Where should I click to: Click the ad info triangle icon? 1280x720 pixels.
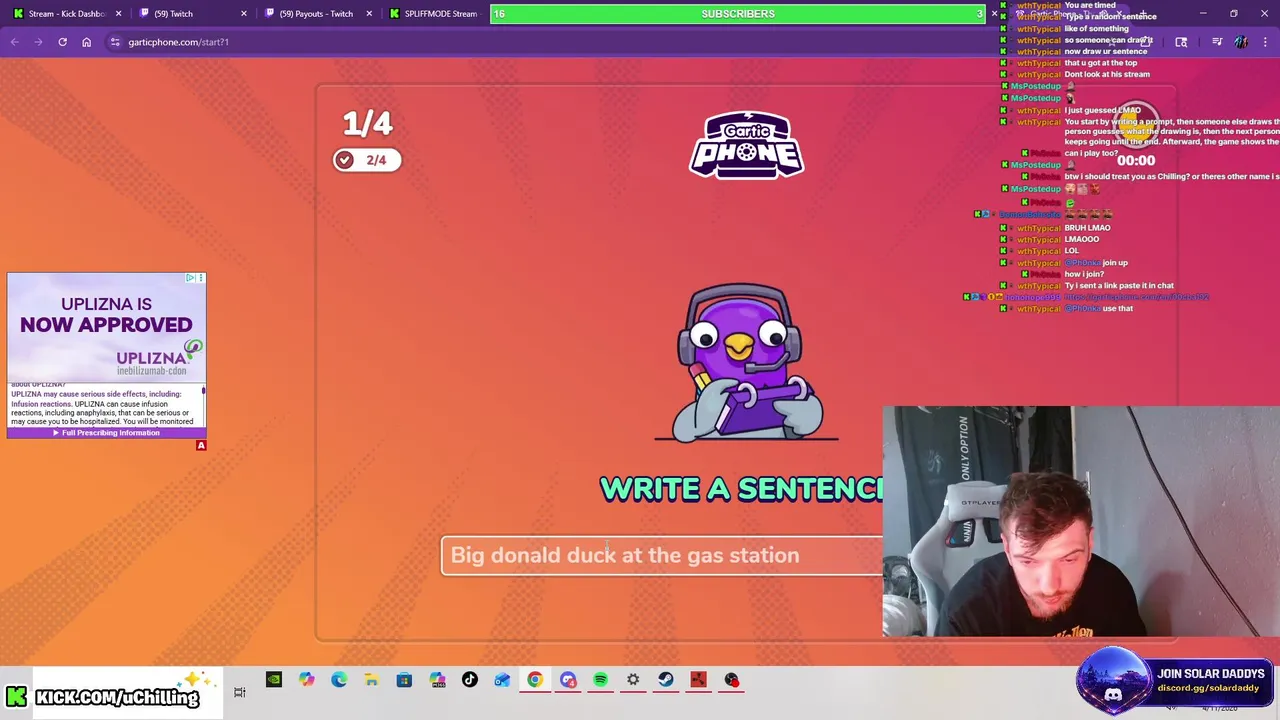[190, 278]
